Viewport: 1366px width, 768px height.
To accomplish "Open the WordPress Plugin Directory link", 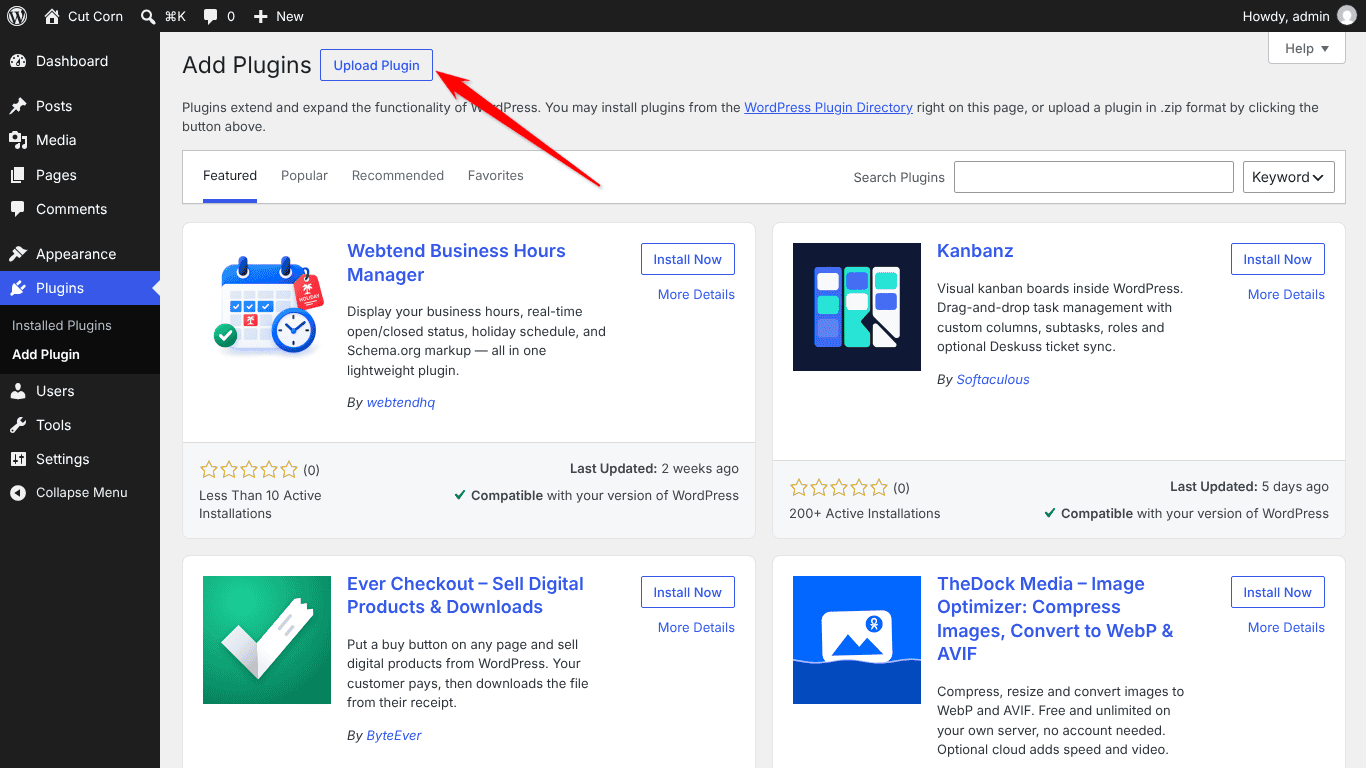I will coord(828,107).
